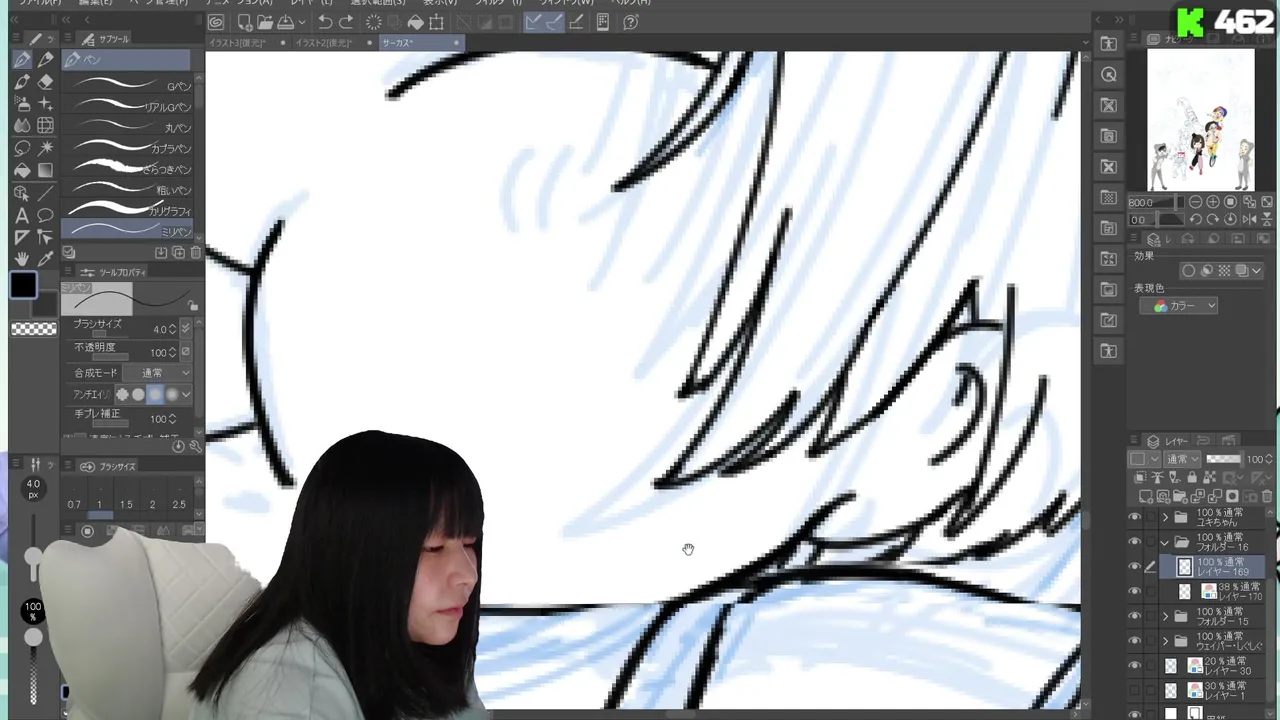Hide the フォルダー 16 folder
This screenshot has height=720, width=1280.
point(1134,542)
